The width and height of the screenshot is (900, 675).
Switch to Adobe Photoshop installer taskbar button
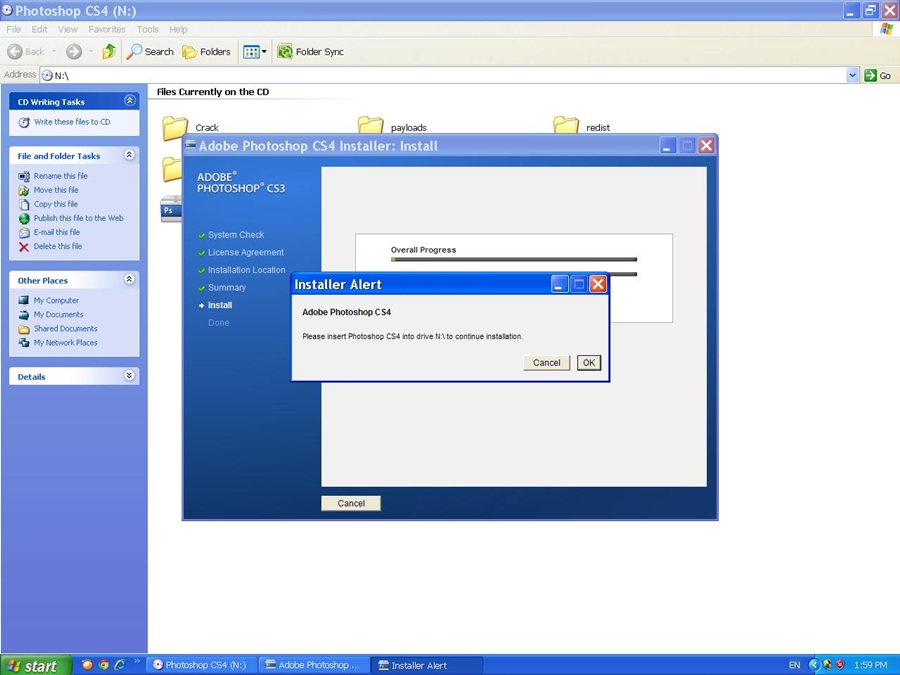[313, 665]
